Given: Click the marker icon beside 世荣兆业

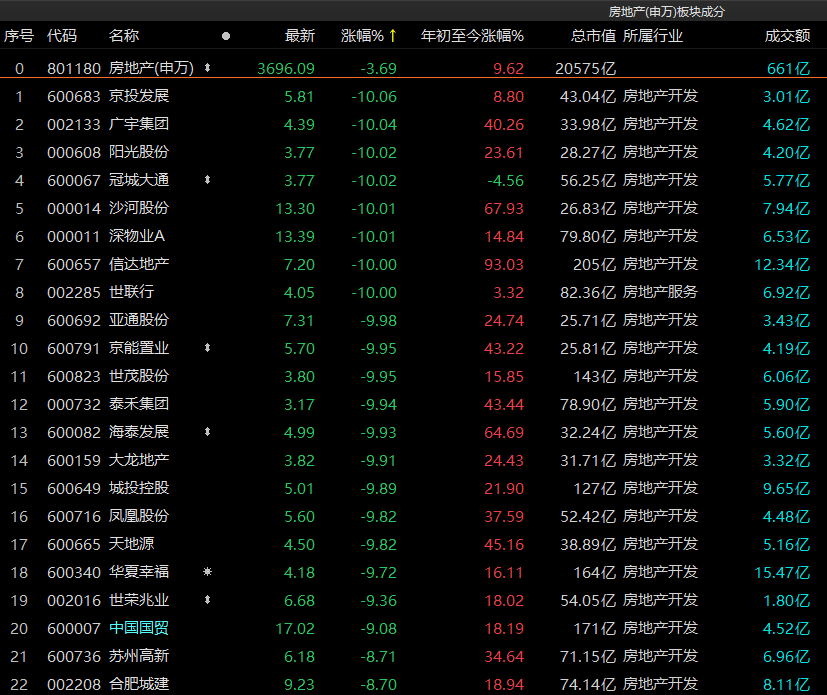Looking at the screenshot, I should (x=207, y=600).
